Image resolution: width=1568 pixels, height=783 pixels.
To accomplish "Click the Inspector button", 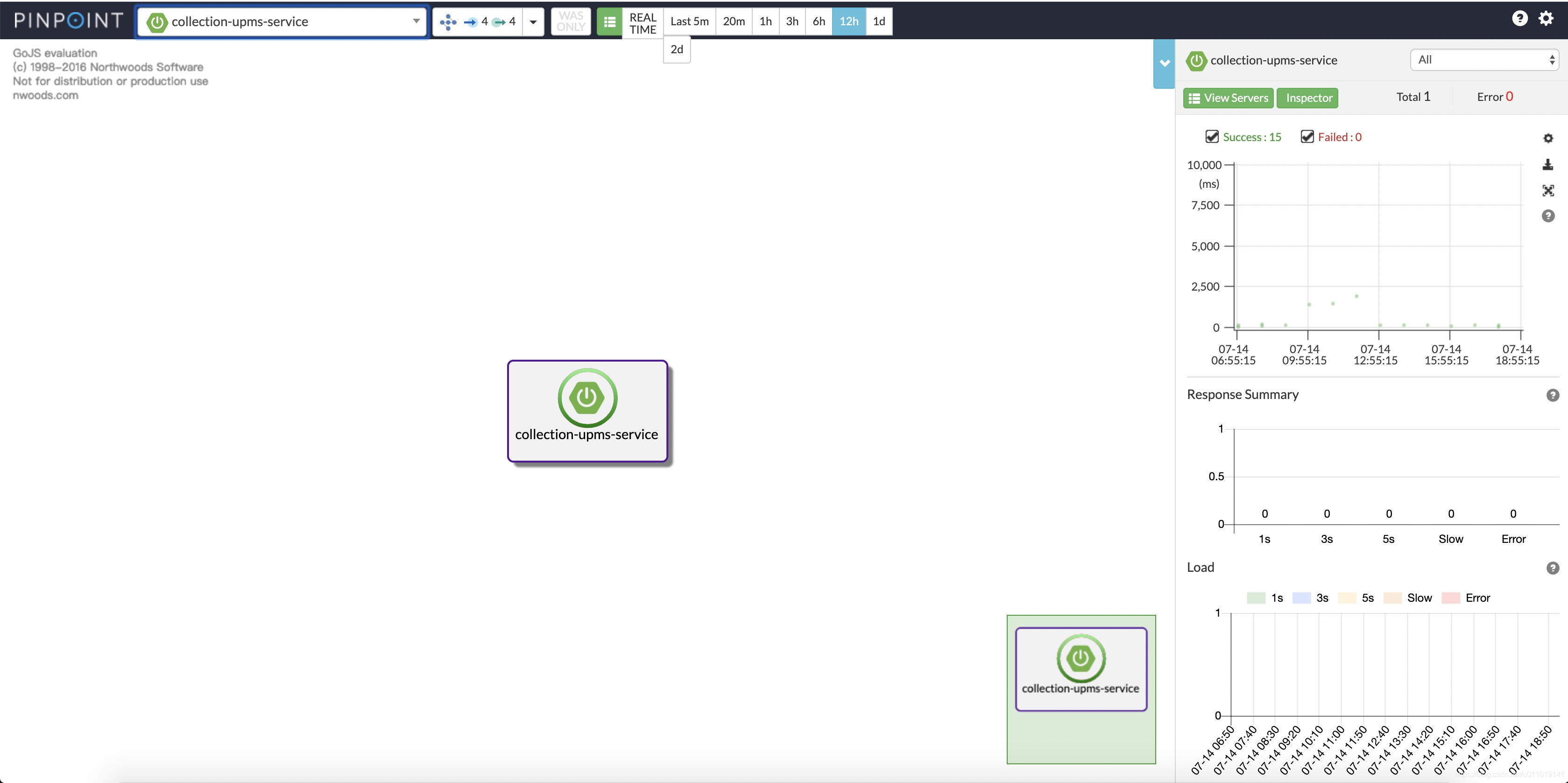I will tap(1307, 98).
